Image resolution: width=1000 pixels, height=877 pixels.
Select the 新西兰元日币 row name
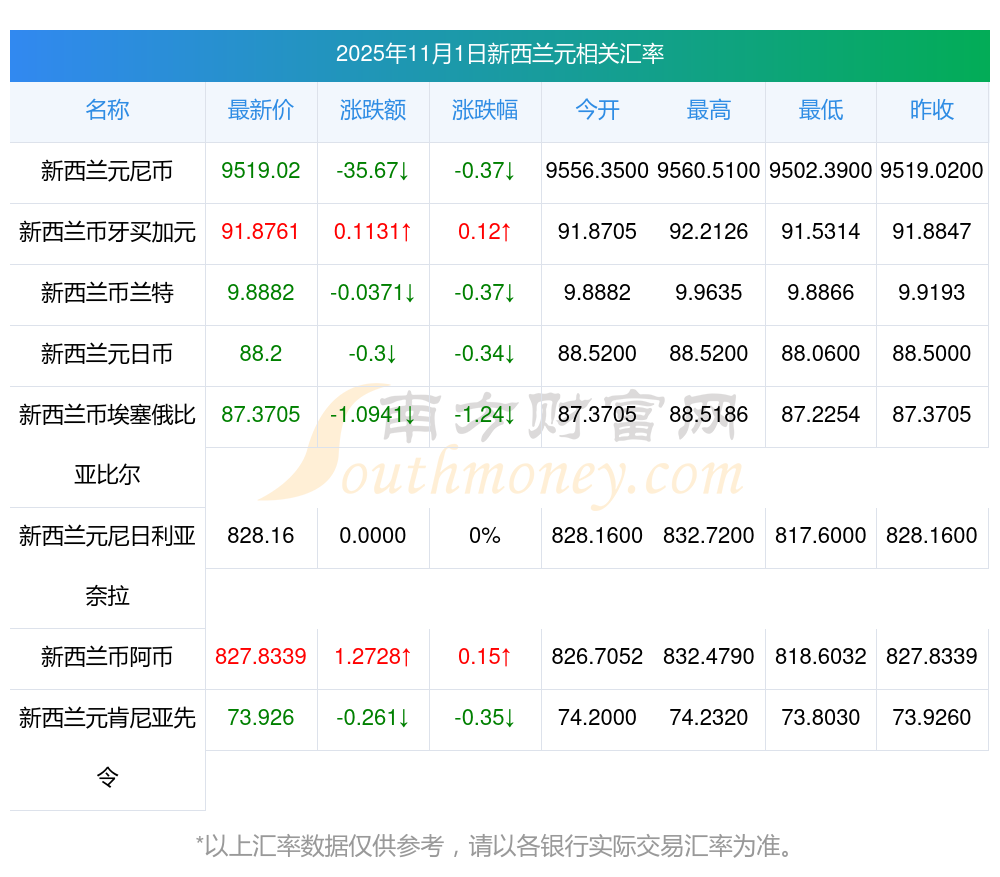click(107, 354)
